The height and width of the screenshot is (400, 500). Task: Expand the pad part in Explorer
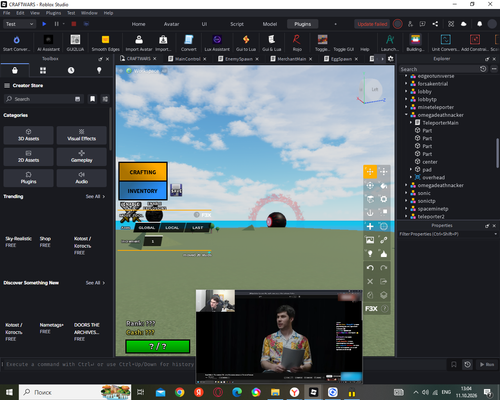click(411, 169)
